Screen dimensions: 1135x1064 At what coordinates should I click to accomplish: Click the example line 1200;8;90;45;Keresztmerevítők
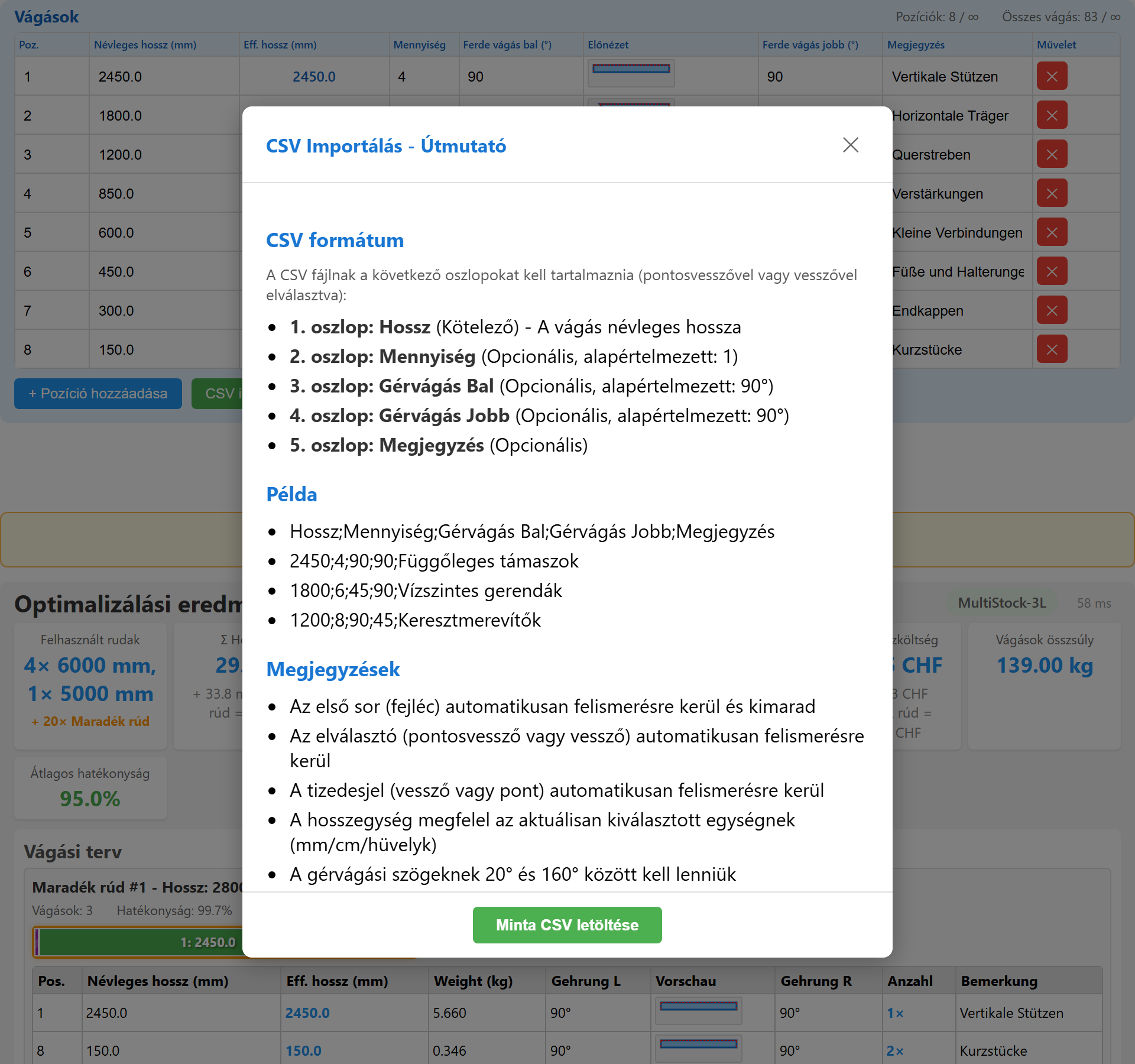point(415,620)
